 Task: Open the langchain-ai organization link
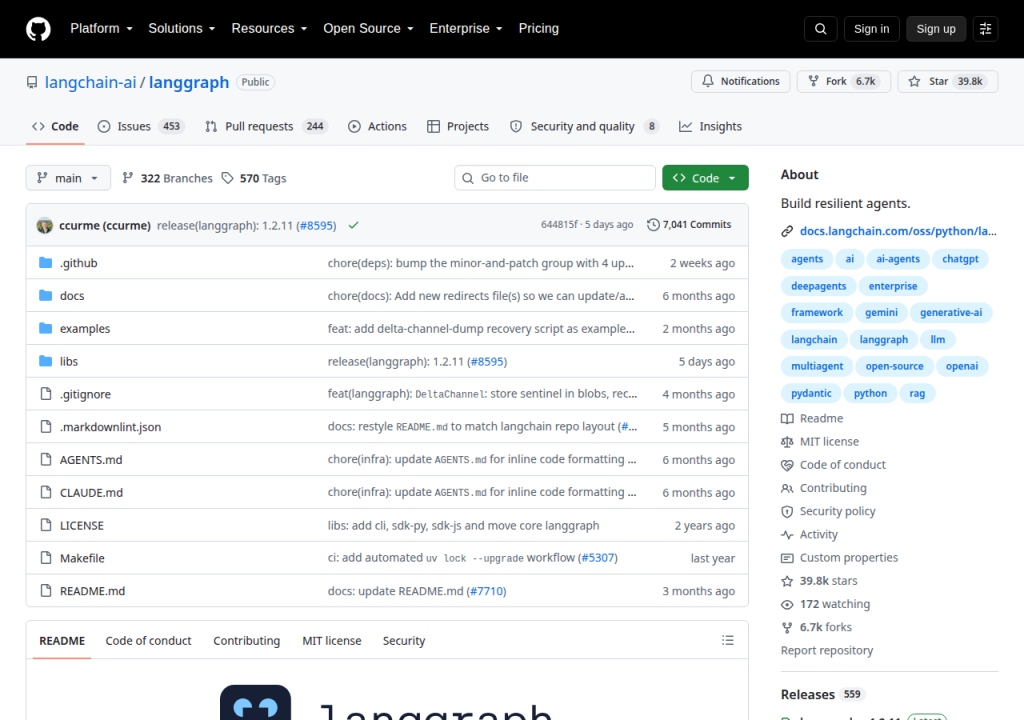[90, 82]
